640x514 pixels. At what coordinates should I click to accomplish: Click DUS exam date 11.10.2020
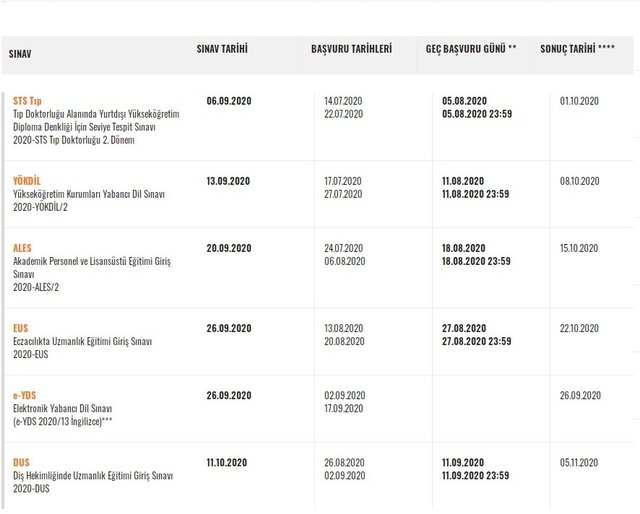click(228, 463)
